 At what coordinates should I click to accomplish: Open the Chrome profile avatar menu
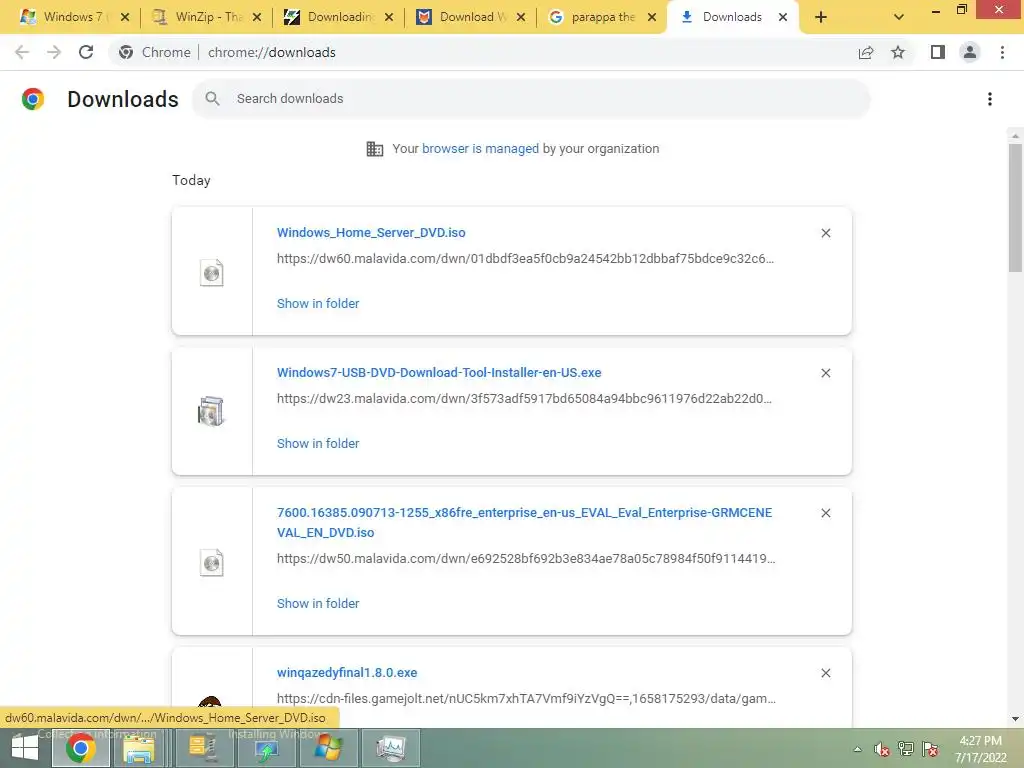pos(970,52)
